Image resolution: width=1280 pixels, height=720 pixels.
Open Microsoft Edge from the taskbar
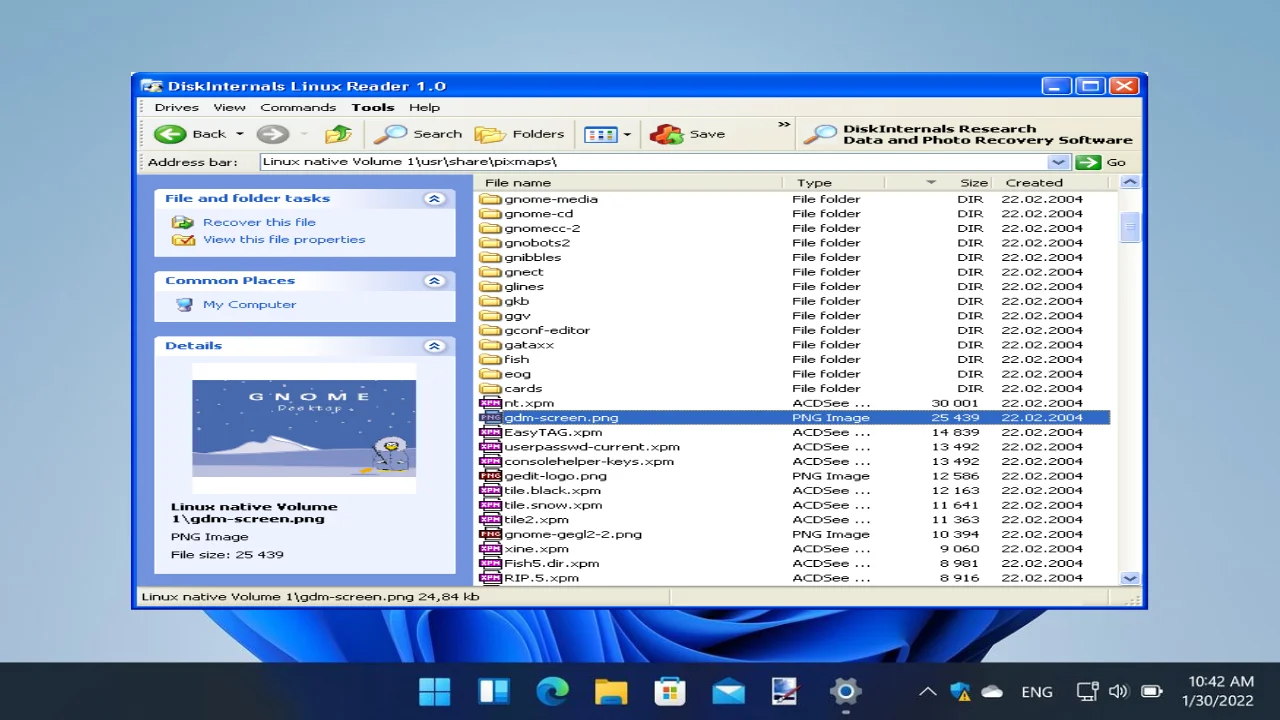[x=552, y=691]
